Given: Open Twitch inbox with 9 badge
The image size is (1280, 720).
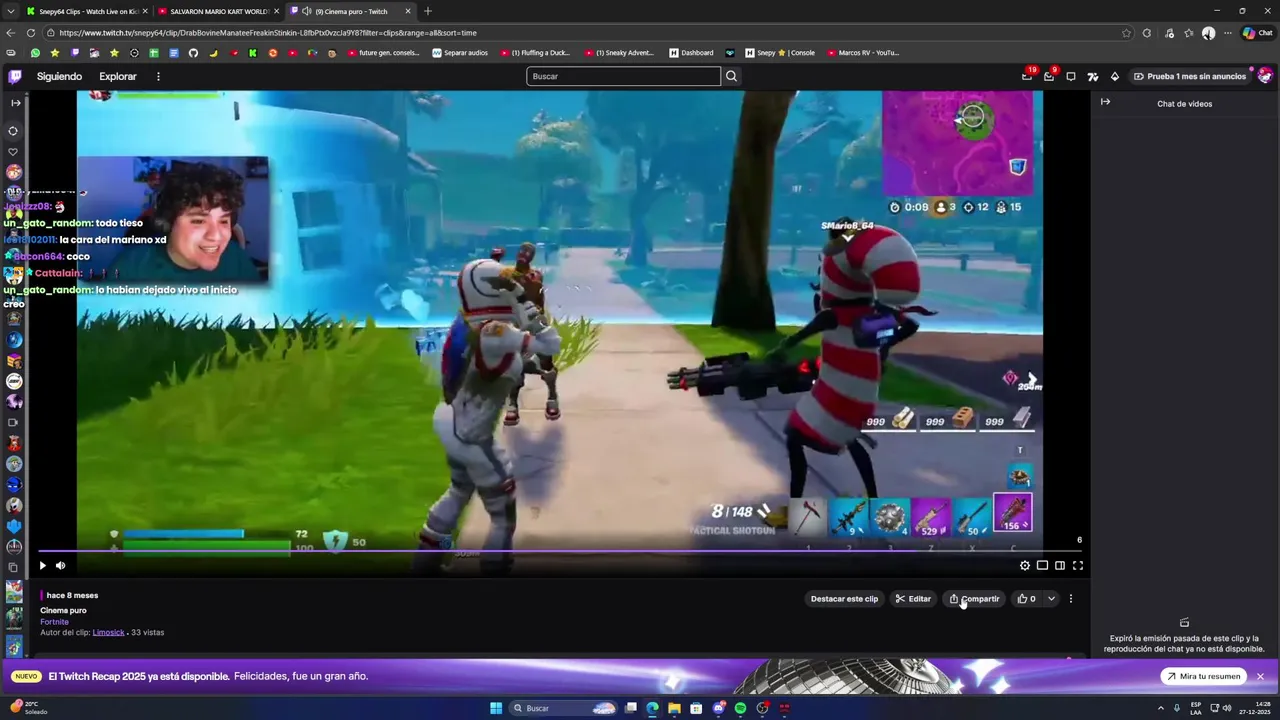Looking at the screenshot, I should coord(1049,76).
